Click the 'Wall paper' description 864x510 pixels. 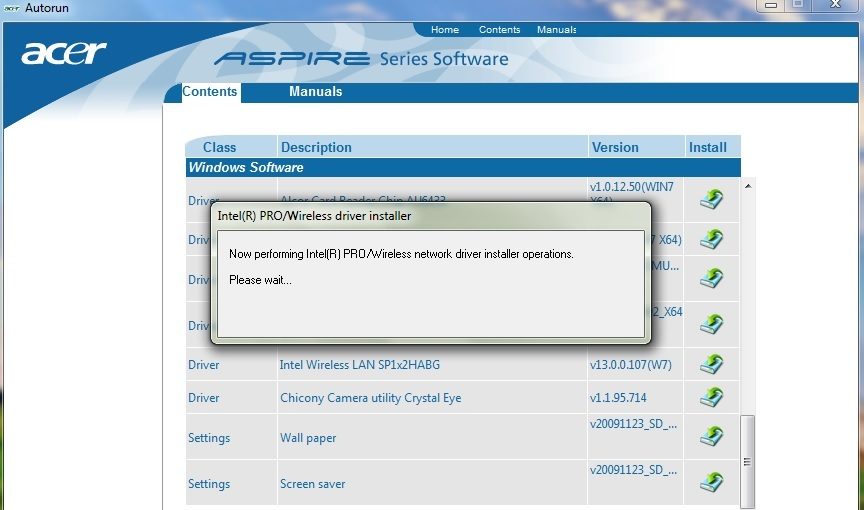pyautogui.click(x=308, y=438)
